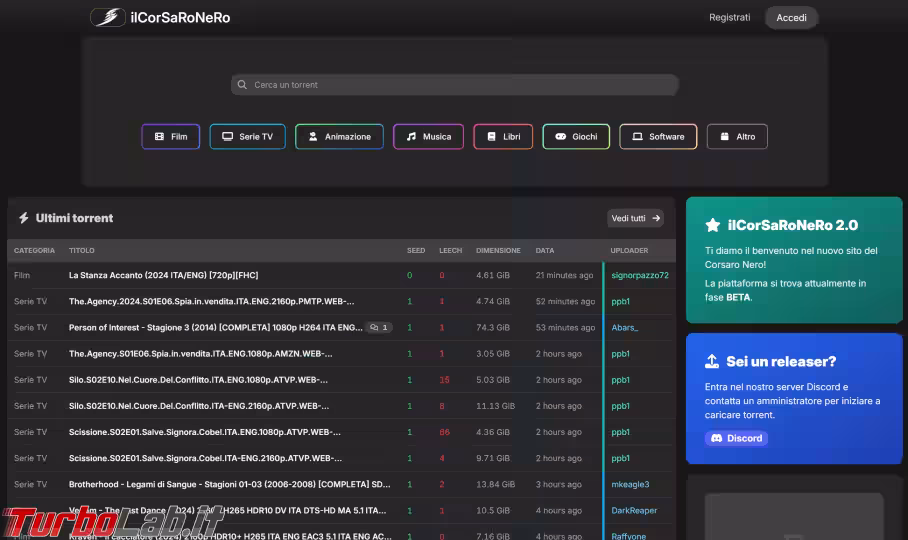Click the 11.13 GiB size cell
Viewport: 908px width, 540px height.
(x=495, y=406)
